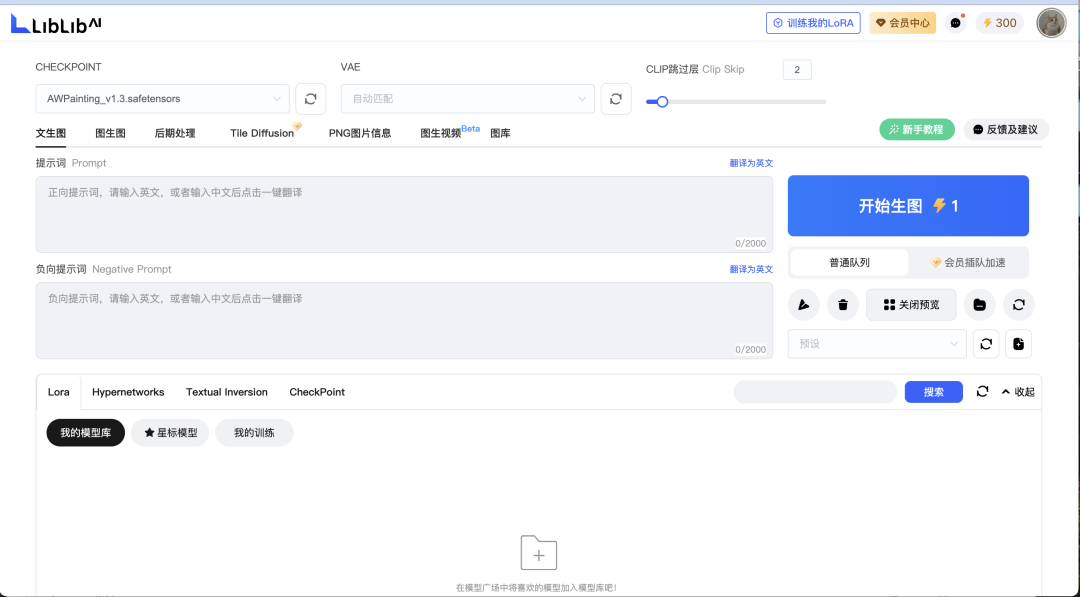
Task: Refresh the VAE list
Action: [616, 99]
